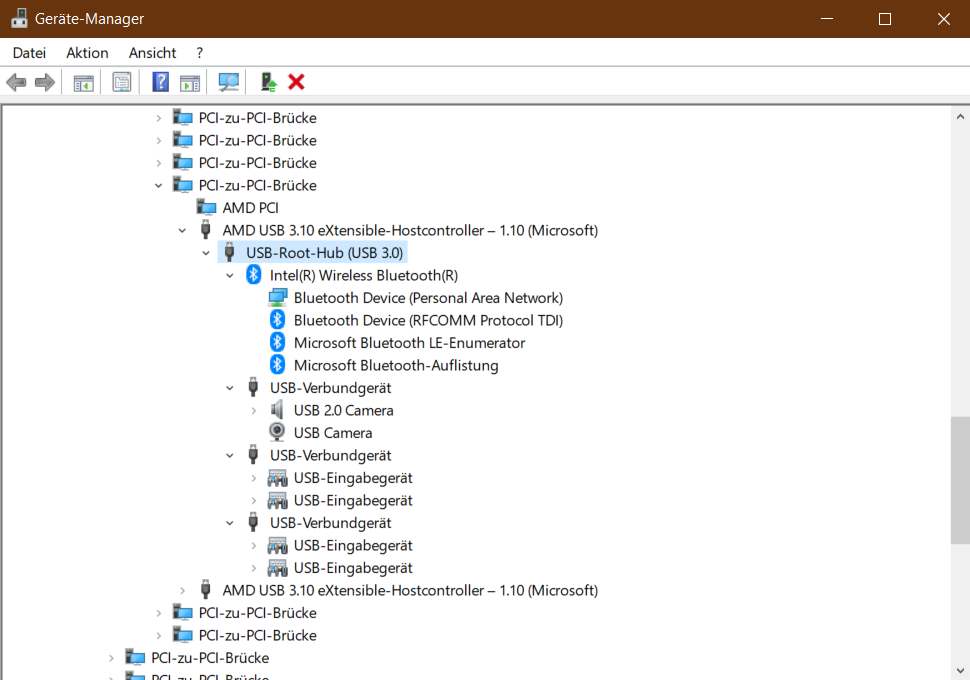The height and width of the screenshot is (680, 970).
Task: Select Bluetooth Device (Personal Area Network)
Action: 428,298
